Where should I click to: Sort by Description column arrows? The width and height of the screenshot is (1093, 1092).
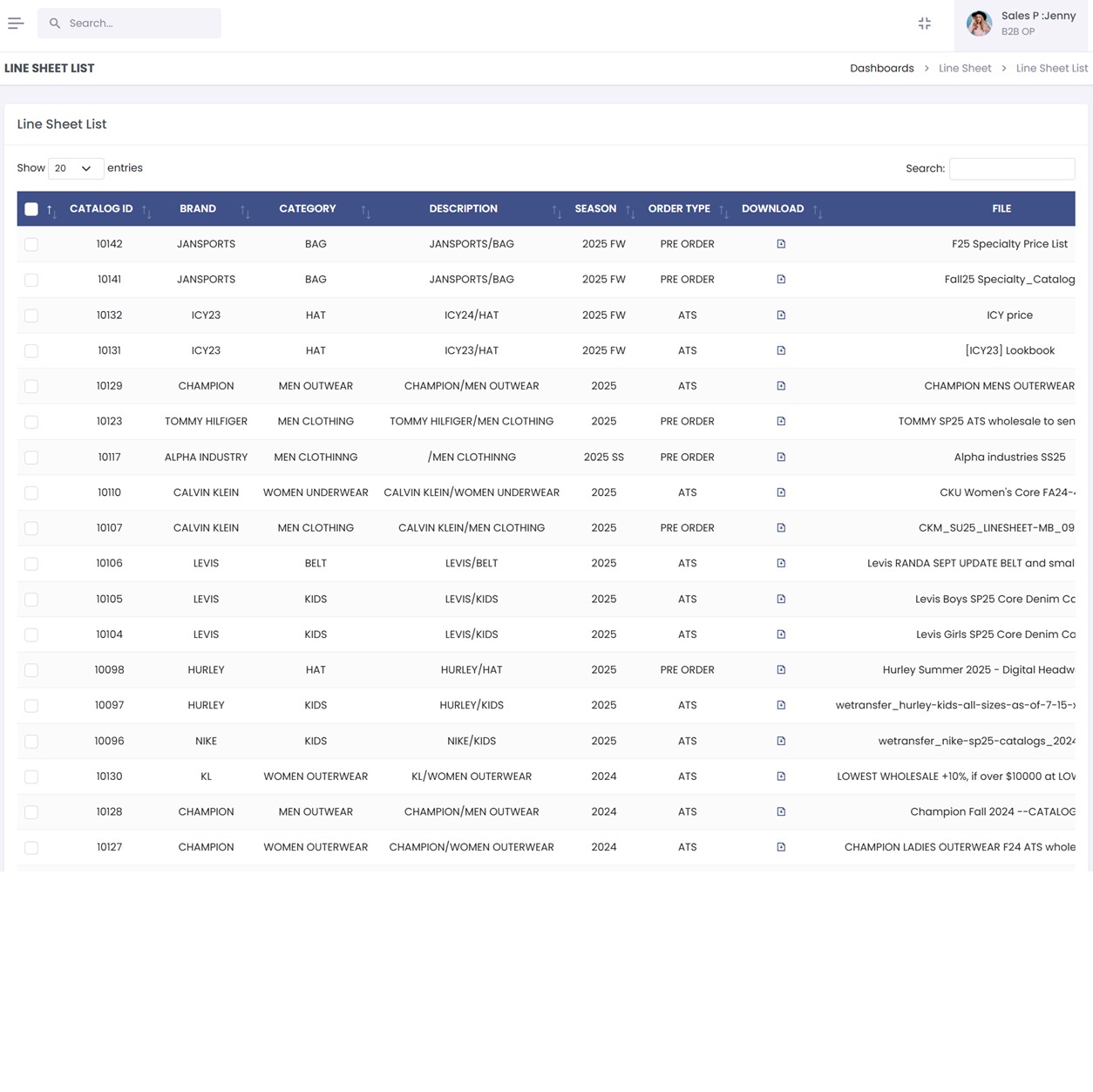(556, 210)
